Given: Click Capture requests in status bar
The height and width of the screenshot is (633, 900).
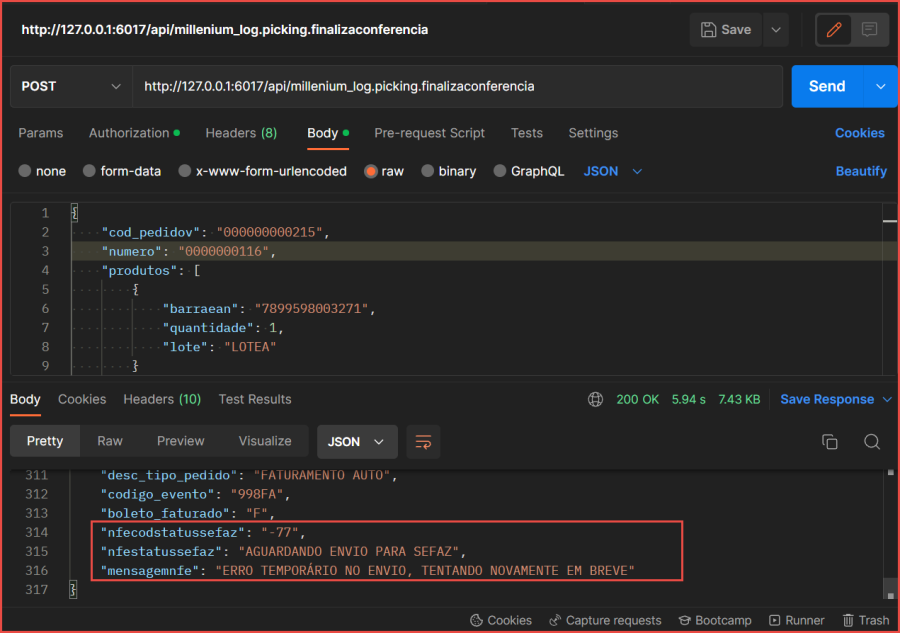Looking at the screenshot, I should coord(606,620).
